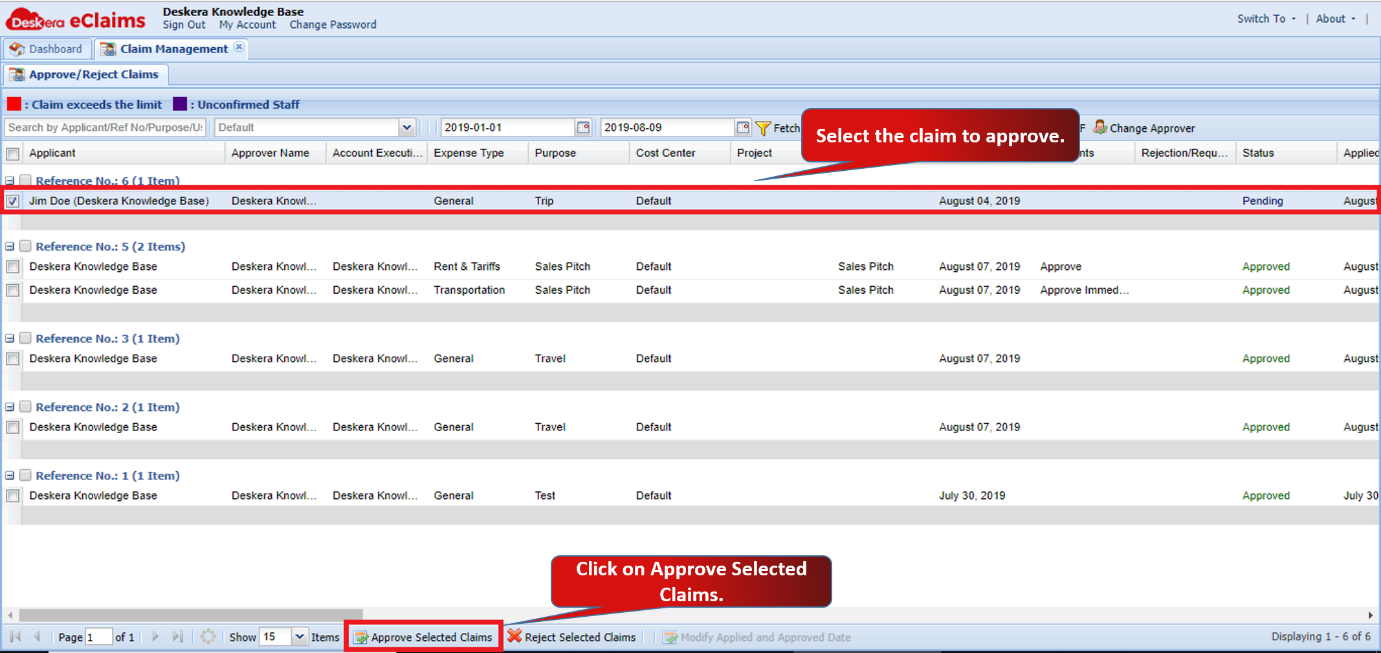Switch to the Dashboard tab

[47, 49]
